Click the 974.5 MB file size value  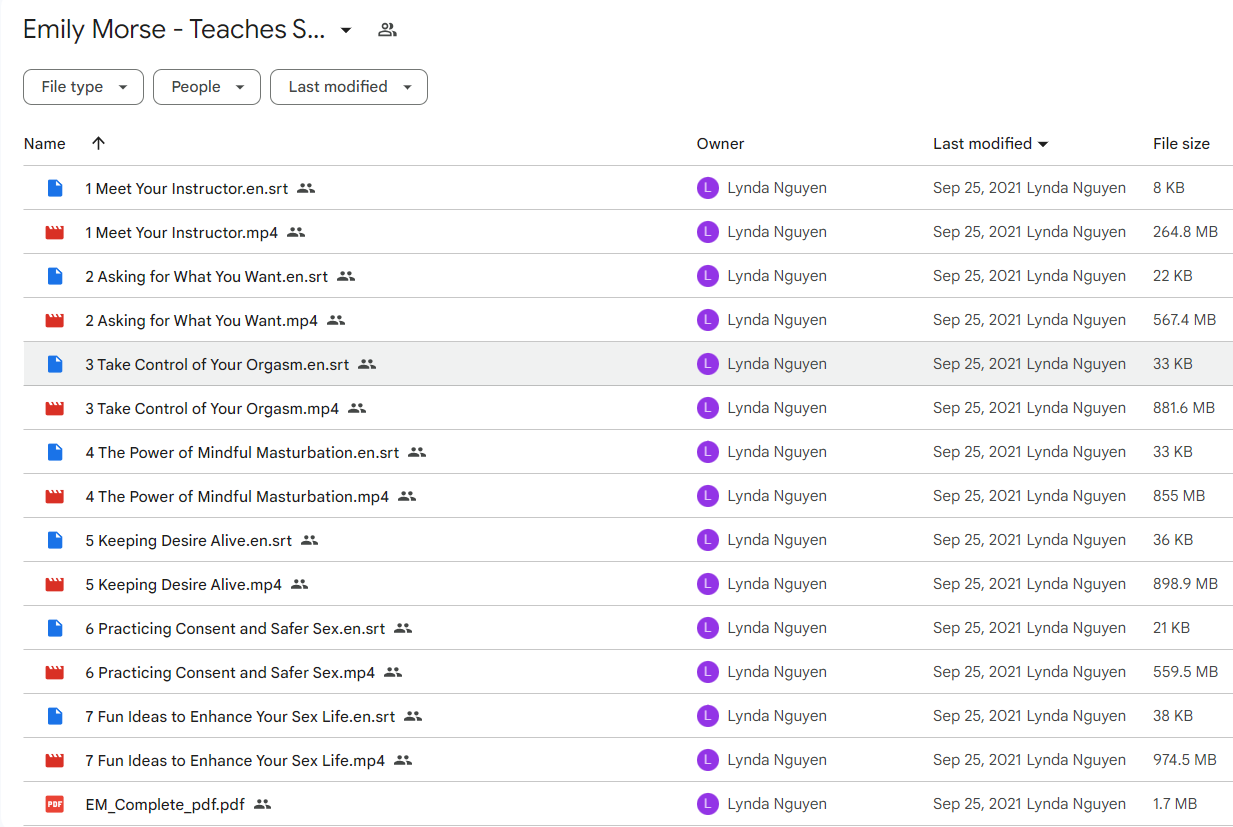point(1185,760)
